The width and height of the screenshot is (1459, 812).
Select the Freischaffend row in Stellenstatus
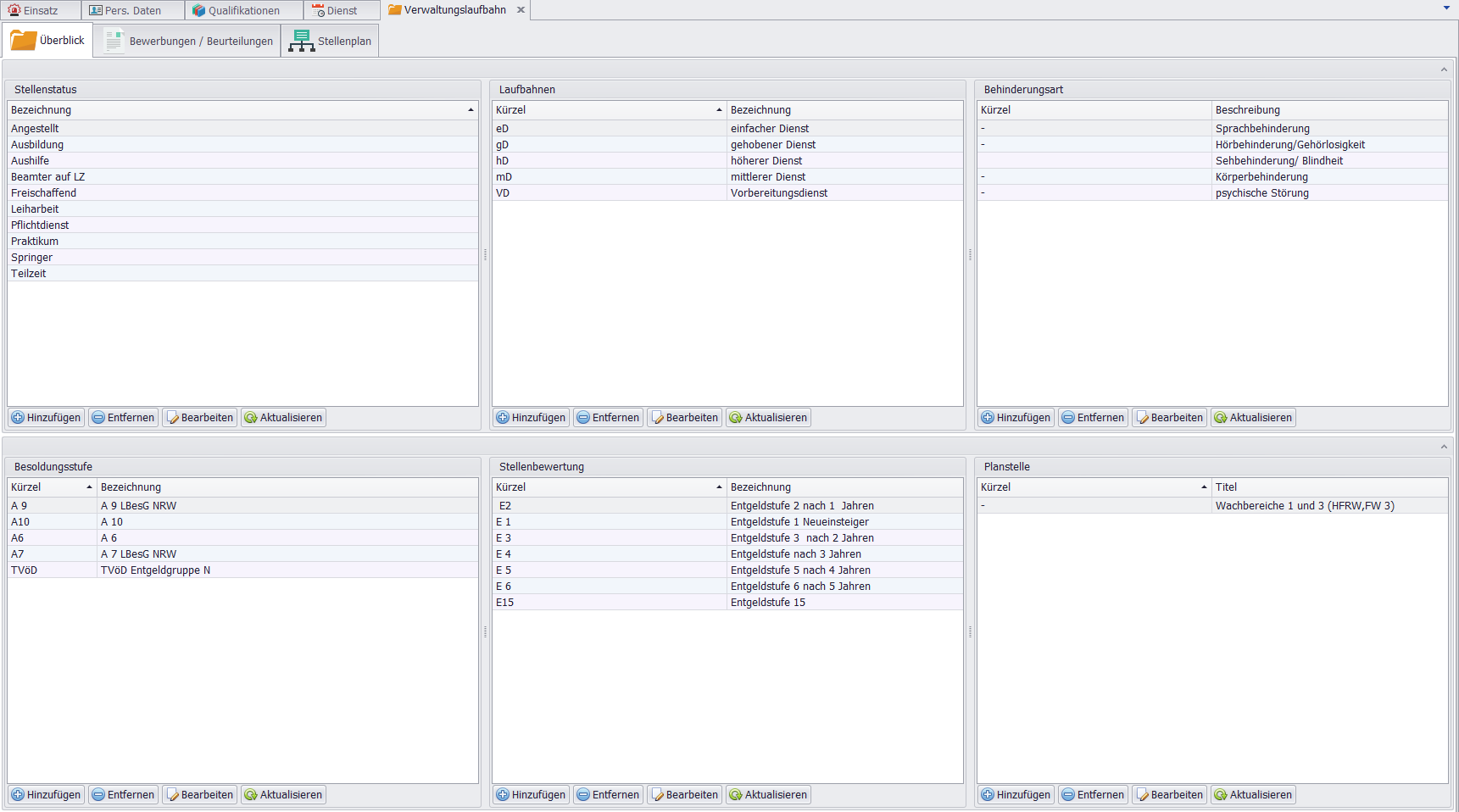point(44,193)
